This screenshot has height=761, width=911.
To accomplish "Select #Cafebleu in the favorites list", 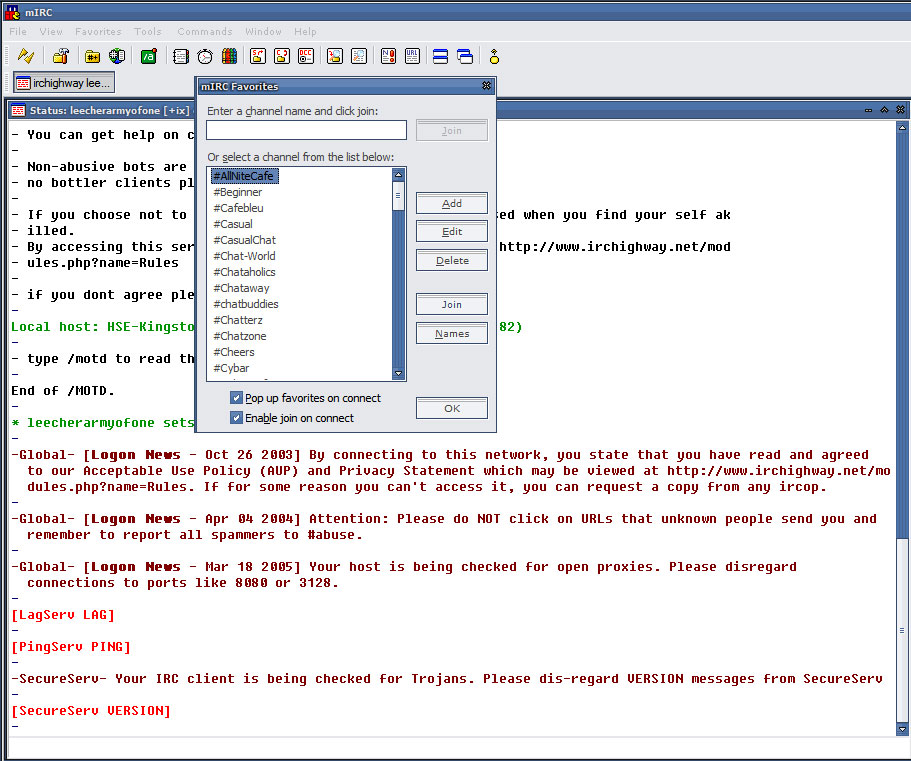I will click(238, 207).
